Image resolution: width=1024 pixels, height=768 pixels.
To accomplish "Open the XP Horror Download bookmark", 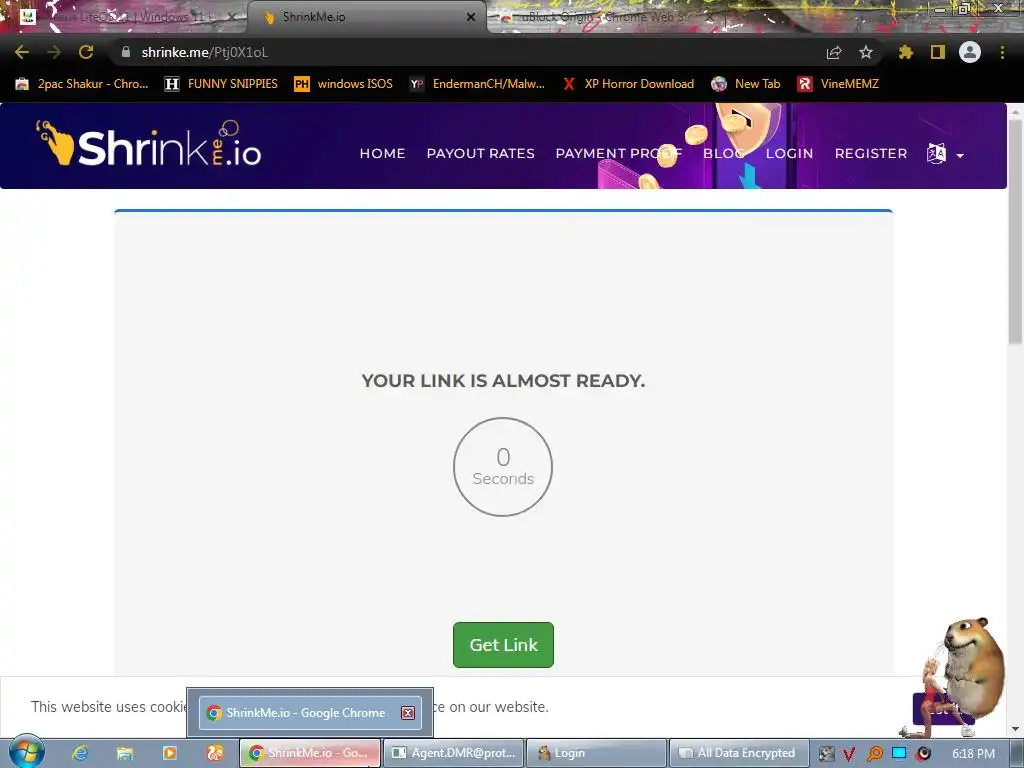I will click(x=628, y=84).
